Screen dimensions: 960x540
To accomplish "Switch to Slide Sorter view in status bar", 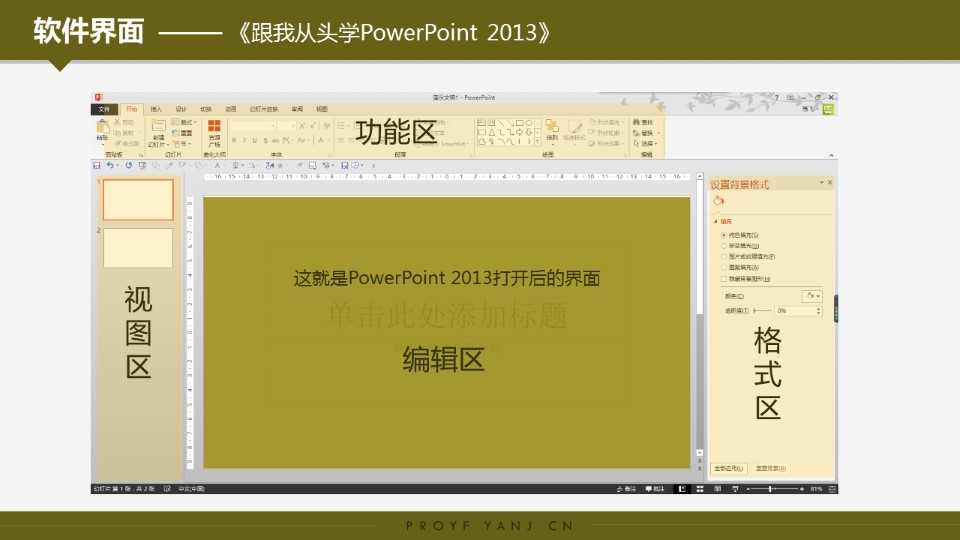I will pos(700,489).
